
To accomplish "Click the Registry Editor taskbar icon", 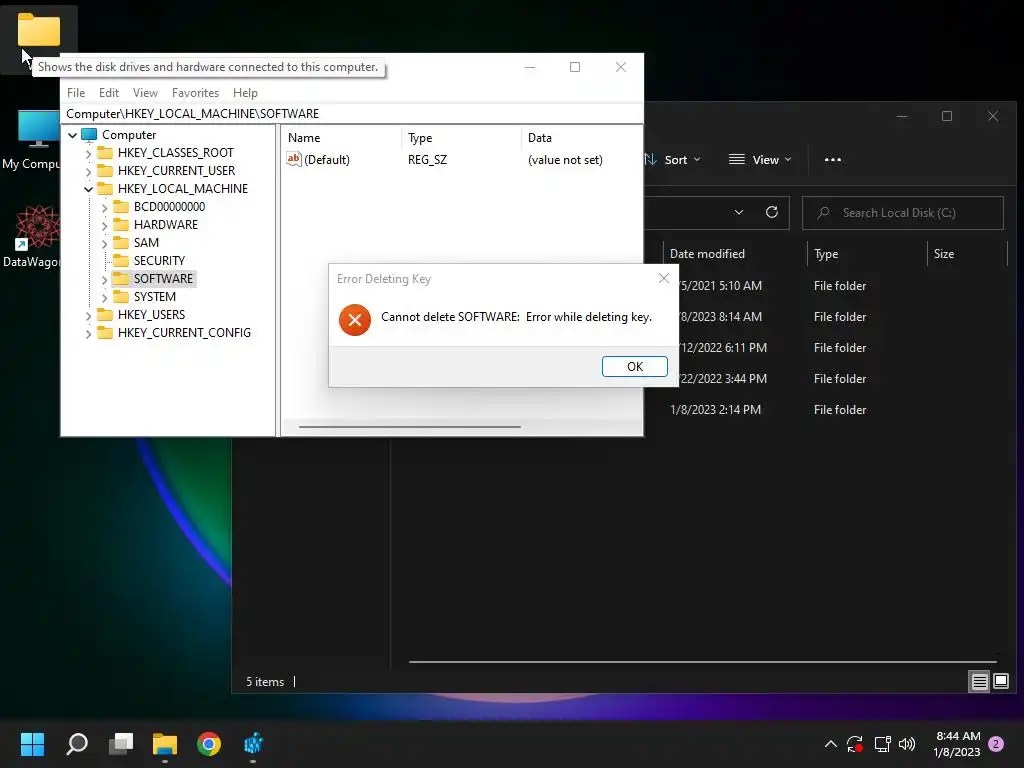I will [253, 744].
